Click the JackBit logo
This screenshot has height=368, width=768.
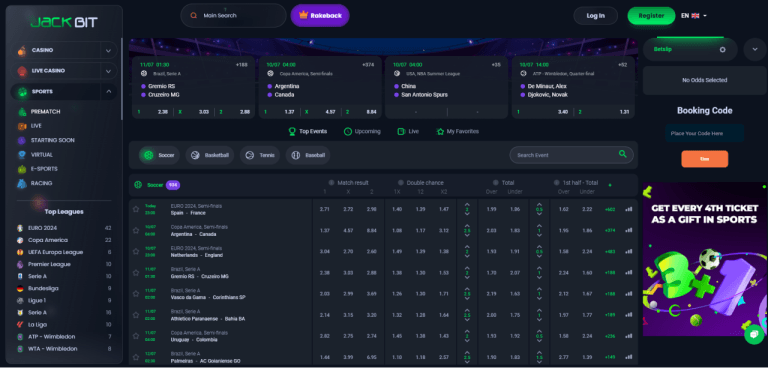coord(64,22)
